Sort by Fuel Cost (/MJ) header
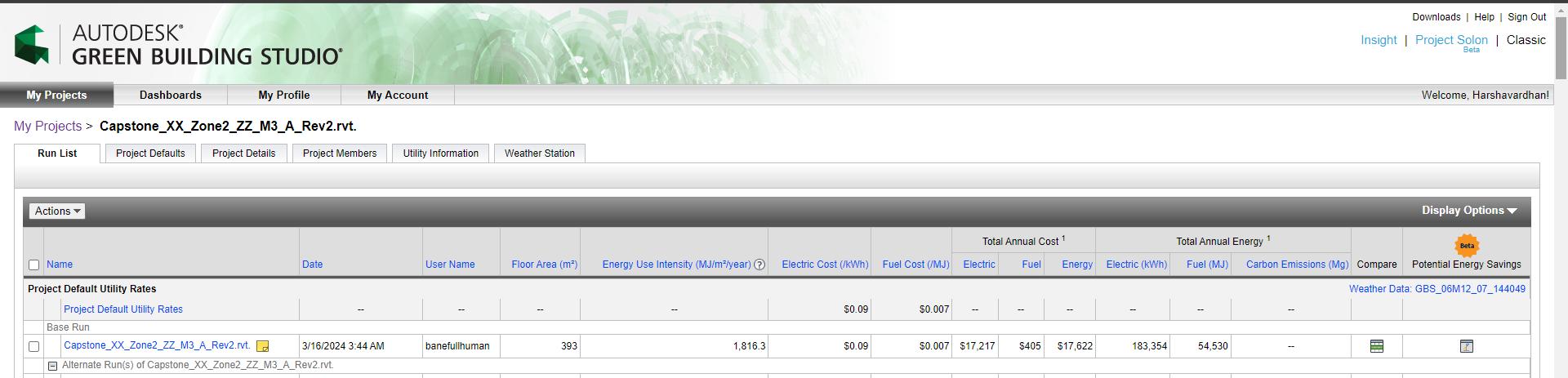Viewport: 1568px width, 378px height. (915, 265)
